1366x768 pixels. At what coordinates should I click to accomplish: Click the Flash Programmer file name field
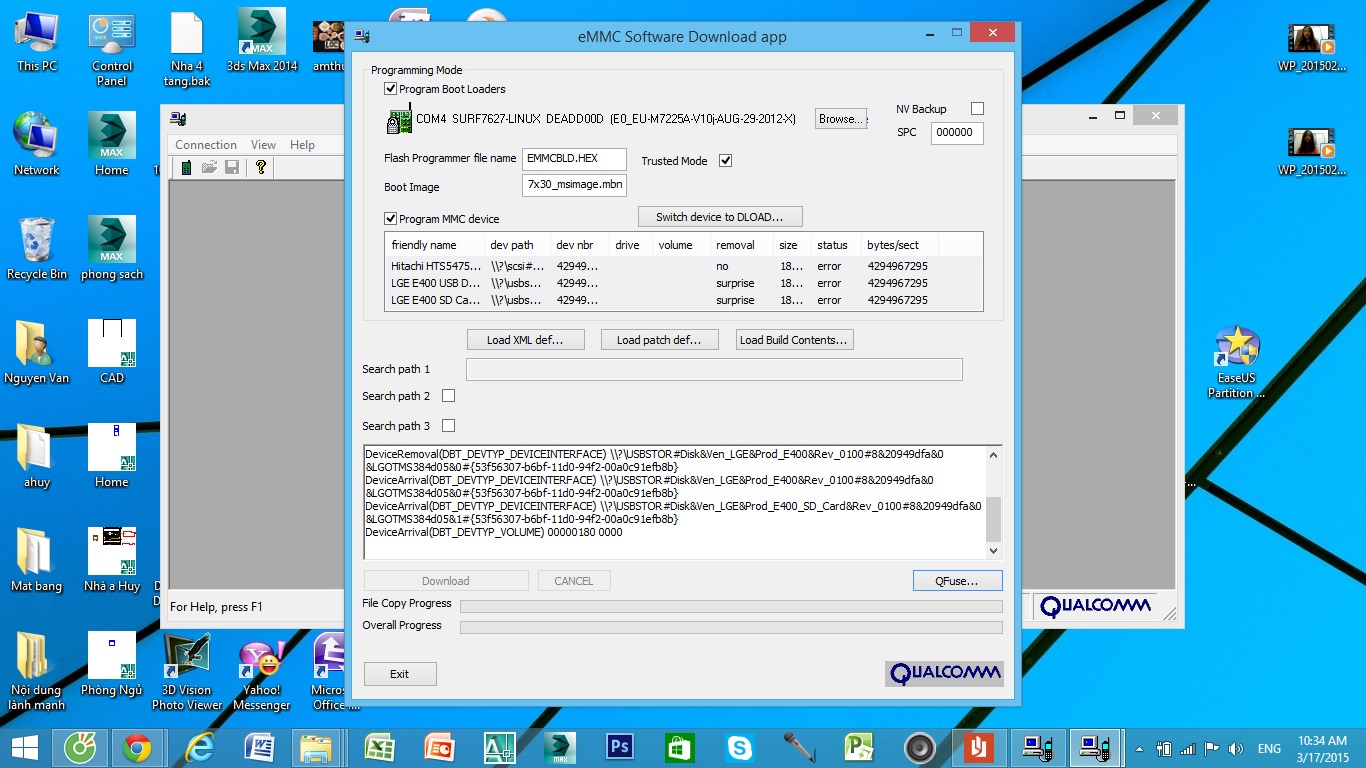point(574,158)
